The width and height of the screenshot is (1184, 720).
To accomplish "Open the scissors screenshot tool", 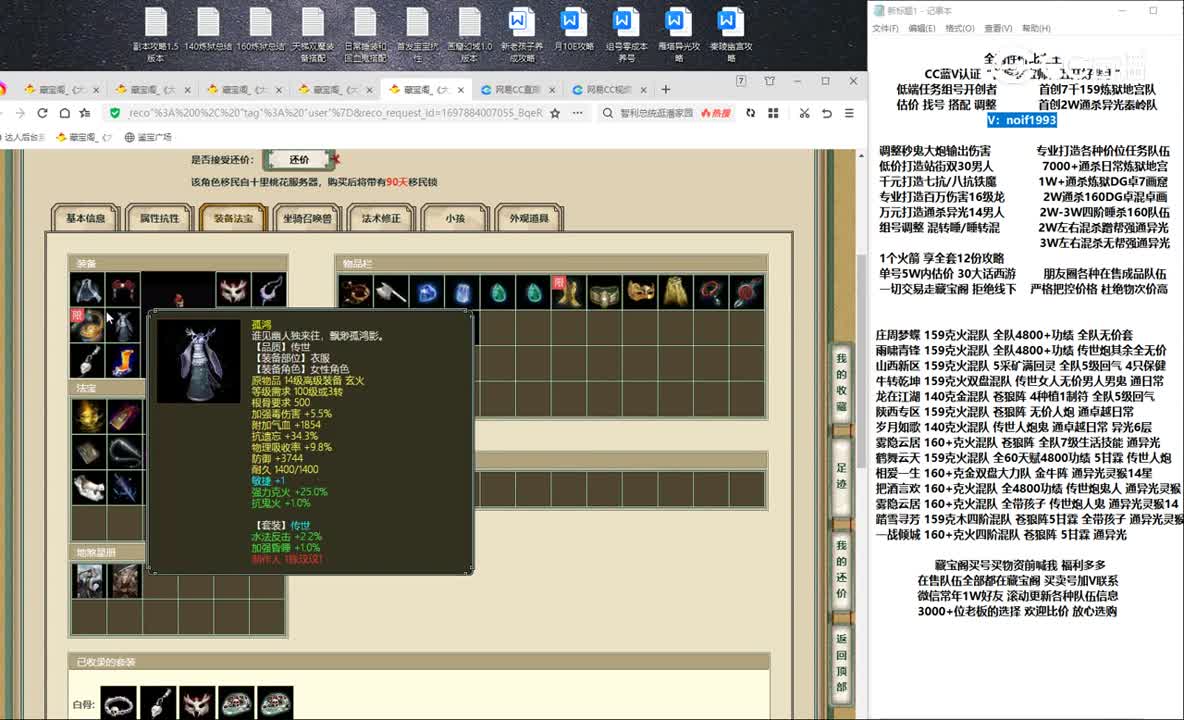I will pyautogui.click(x=804, y=113).
